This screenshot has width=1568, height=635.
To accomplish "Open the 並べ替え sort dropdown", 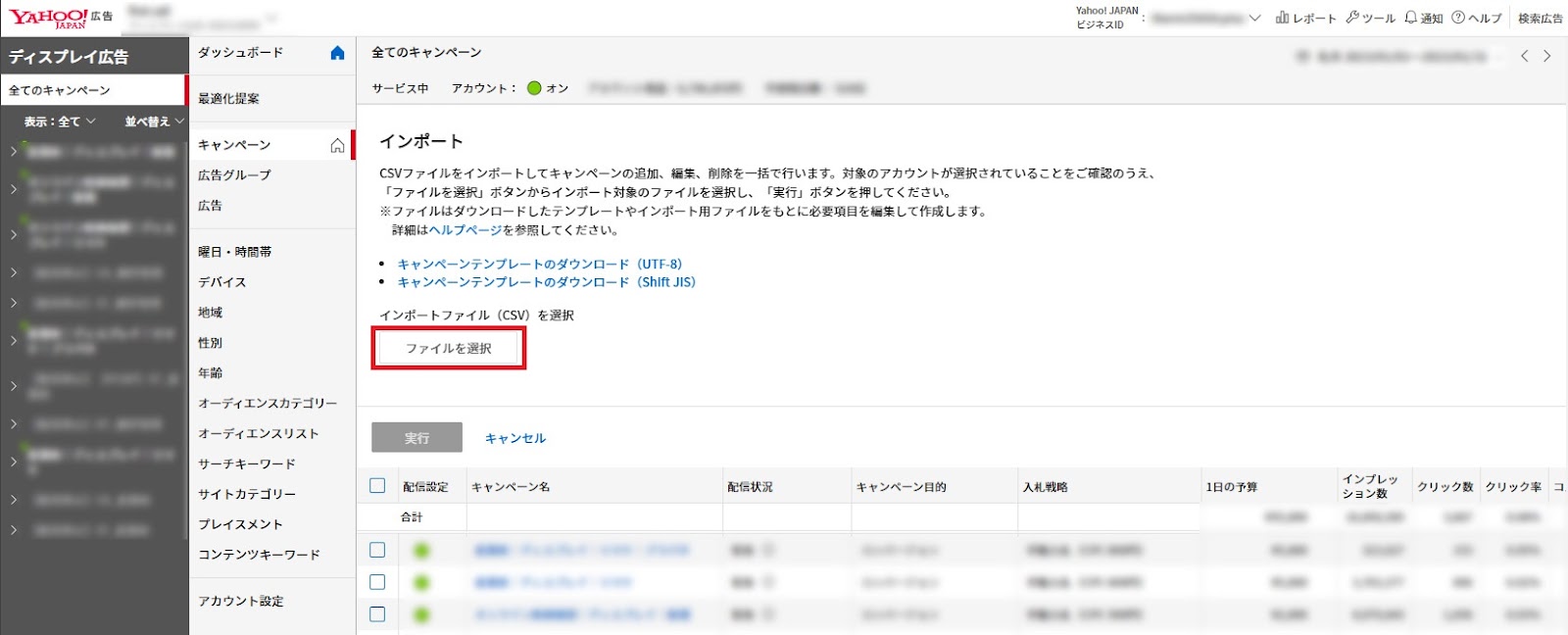I will pos(154,122).
